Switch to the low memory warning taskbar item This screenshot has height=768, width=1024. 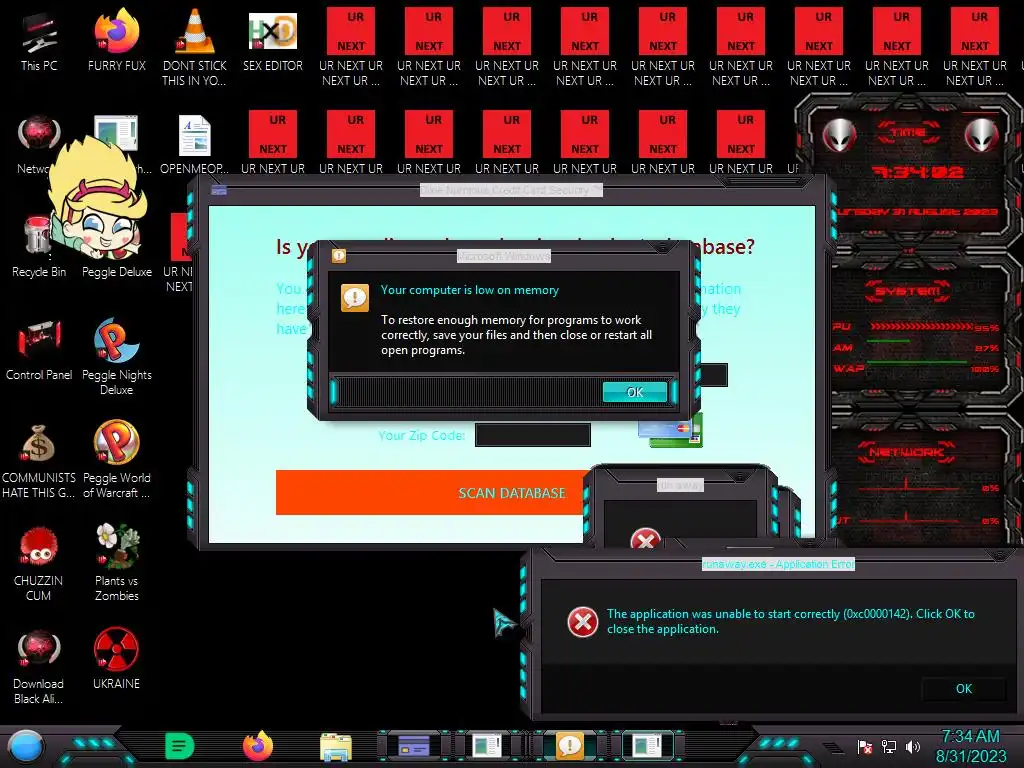(x=569, y=746)
